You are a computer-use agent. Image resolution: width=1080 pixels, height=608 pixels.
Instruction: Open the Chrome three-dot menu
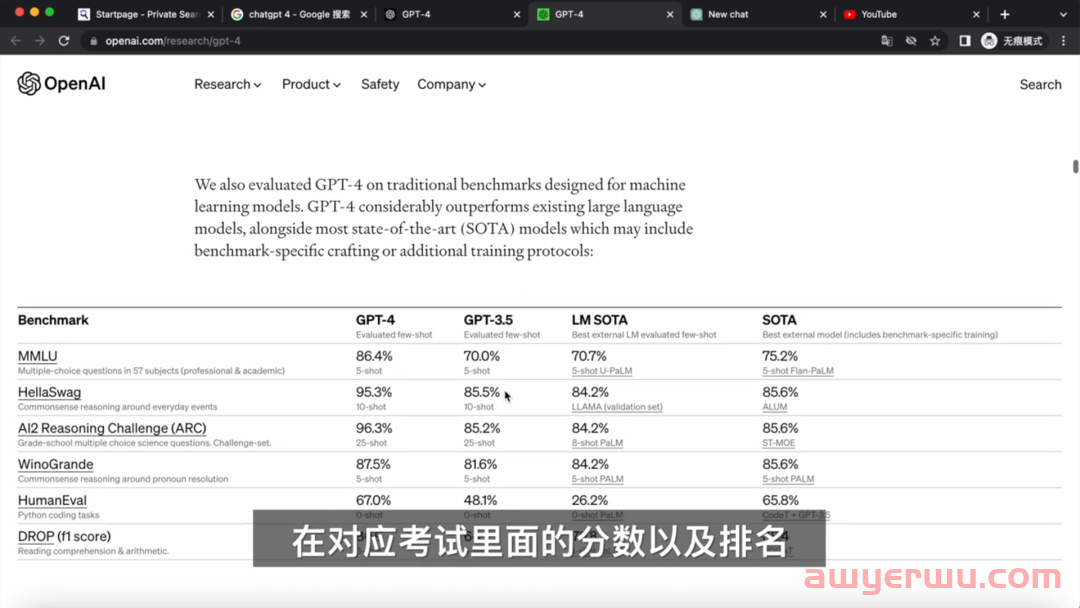pos(1063,41)
